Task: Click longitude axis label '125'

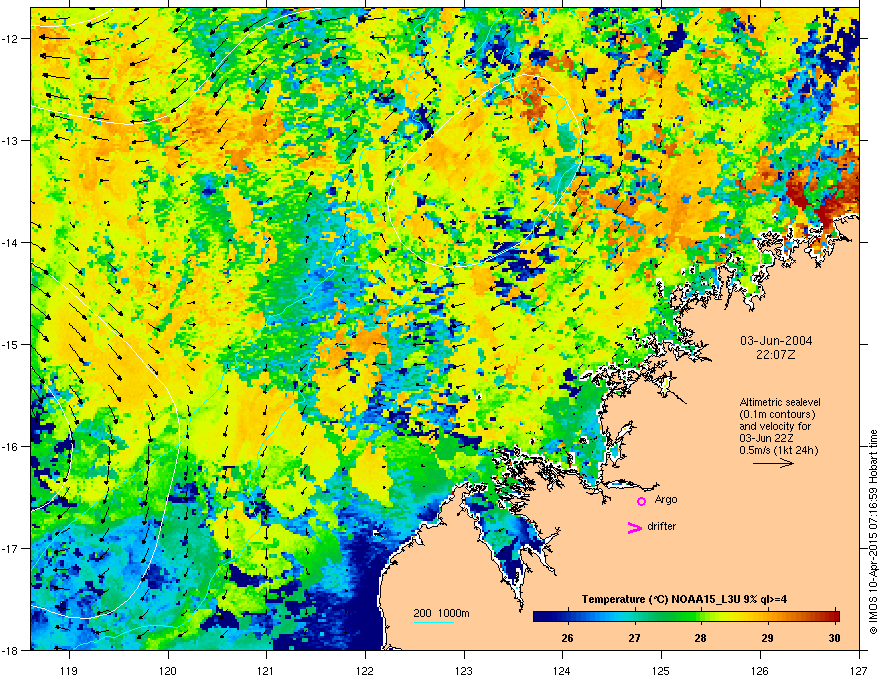Action: point(661,670)
